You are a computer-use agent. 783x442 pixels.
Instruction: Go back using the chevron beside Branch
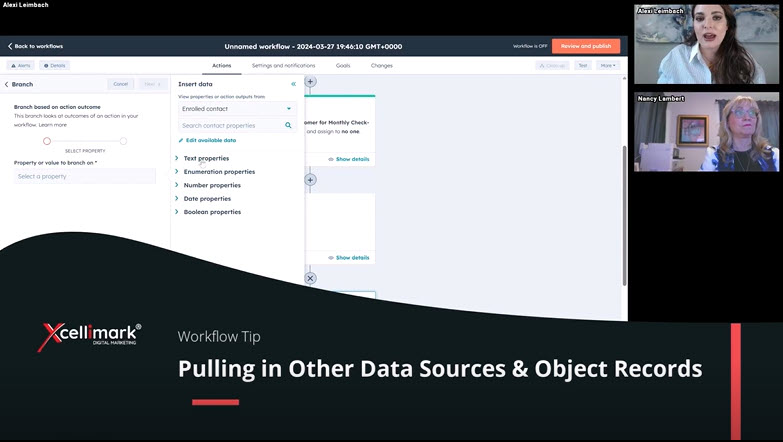[x=6, y=84]
